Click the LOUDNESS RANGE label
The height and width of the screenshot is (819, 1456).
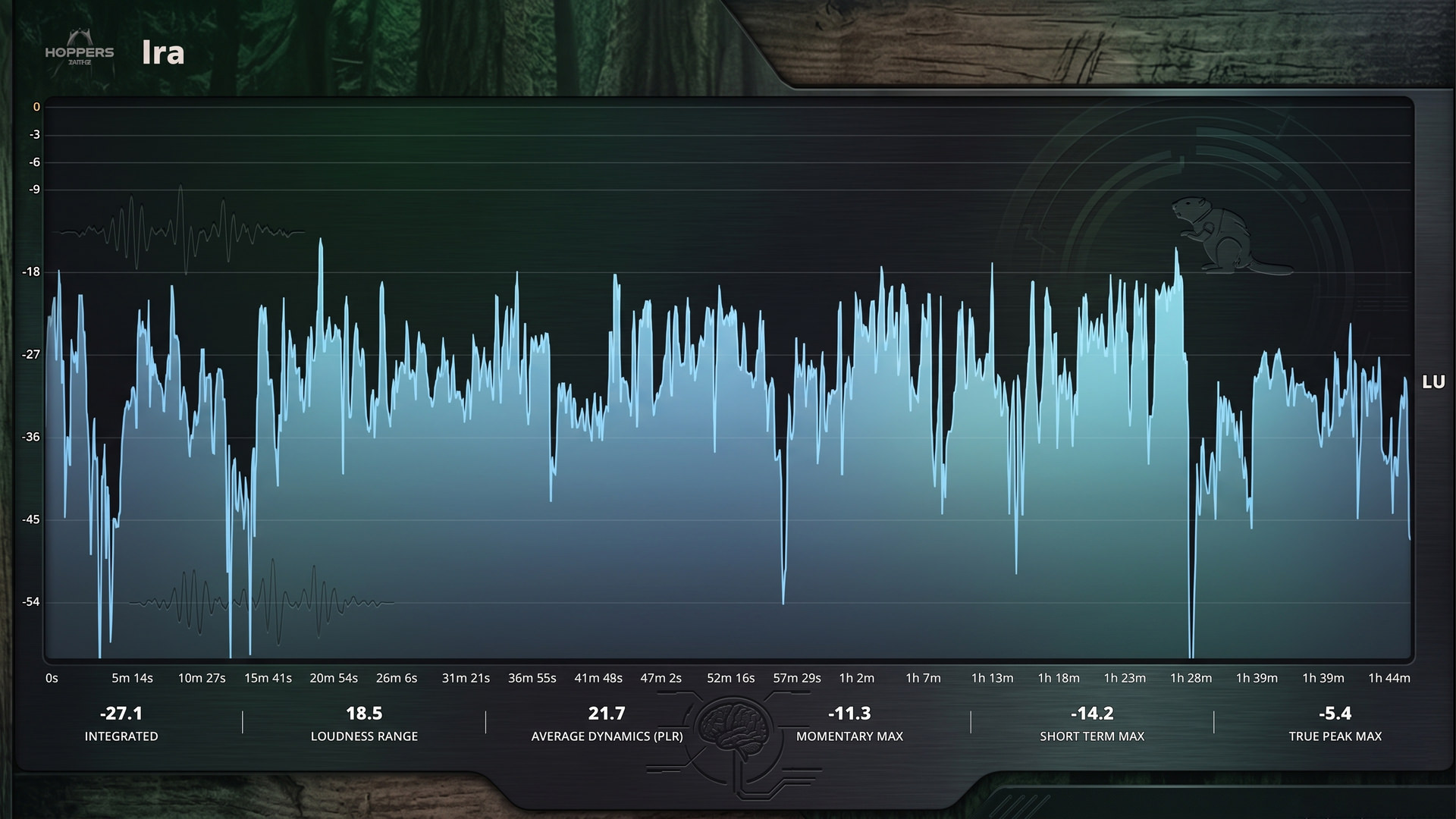coord(364,736)
